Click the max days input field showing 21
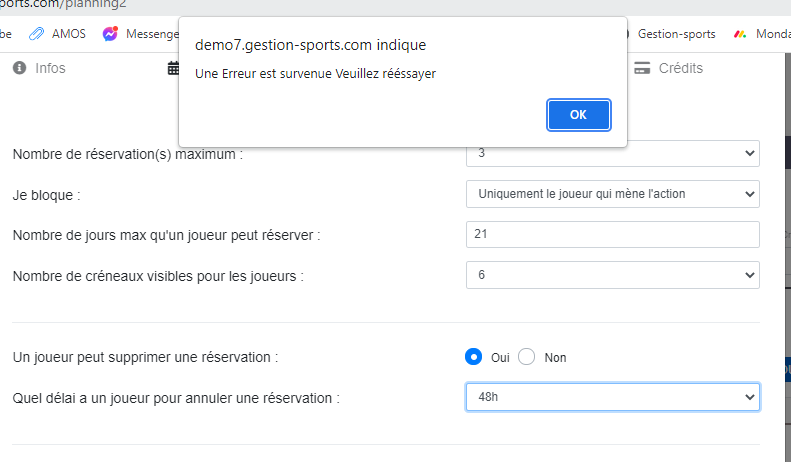This screenshot has height=462, width=791. point(612,234)
